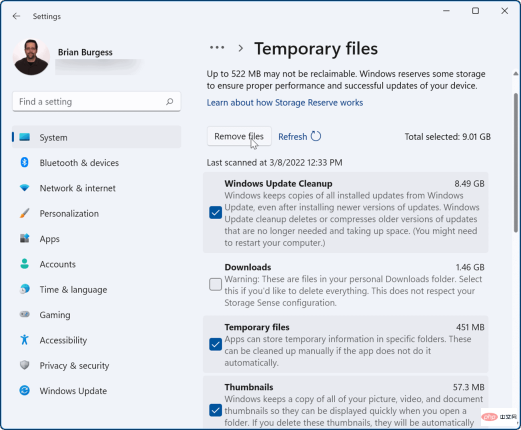
Task: Click the 1.46 GB size value
Action: click(470, 267)
